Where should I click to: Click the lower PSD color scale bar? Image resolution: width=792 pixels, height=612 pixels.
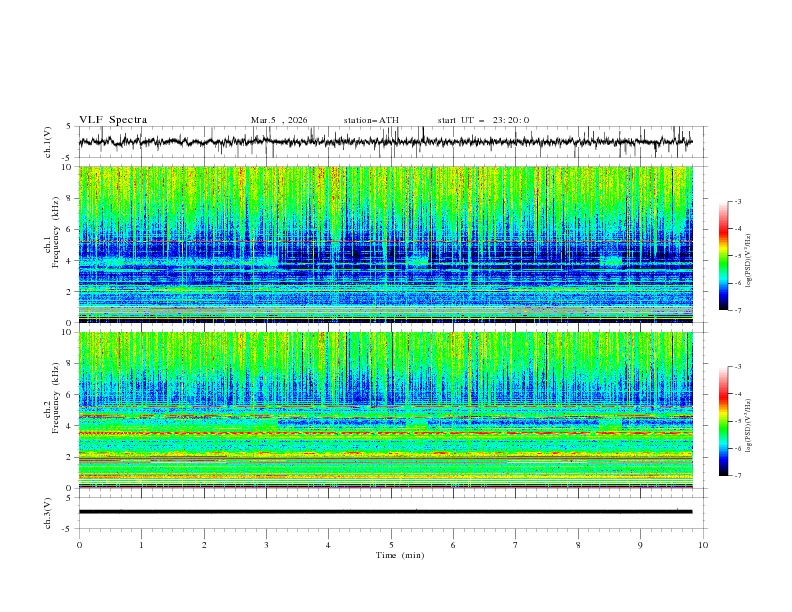724,421
